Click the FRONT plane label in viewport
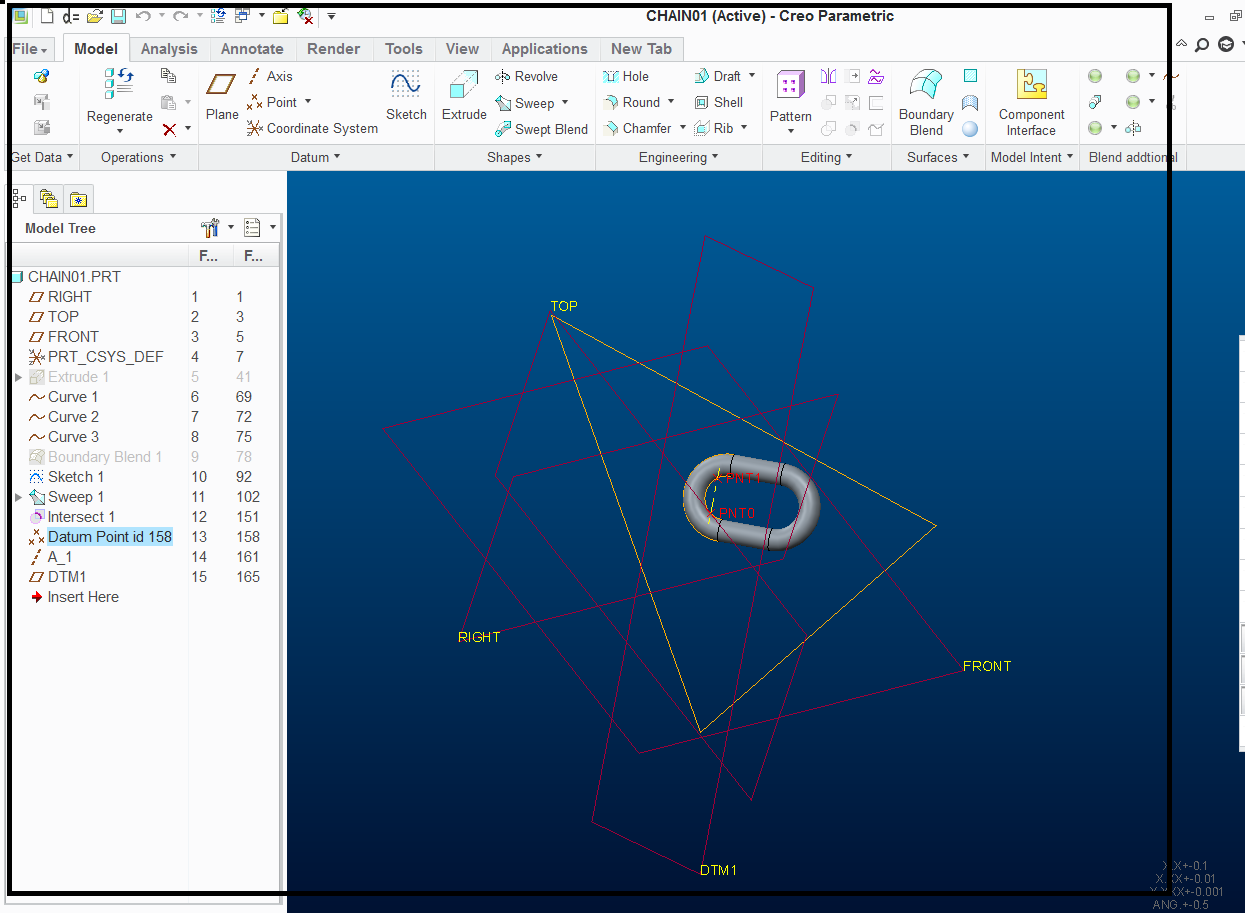Screen dimensions: 1245x913 pyautogui.click(x=986, y=666)
